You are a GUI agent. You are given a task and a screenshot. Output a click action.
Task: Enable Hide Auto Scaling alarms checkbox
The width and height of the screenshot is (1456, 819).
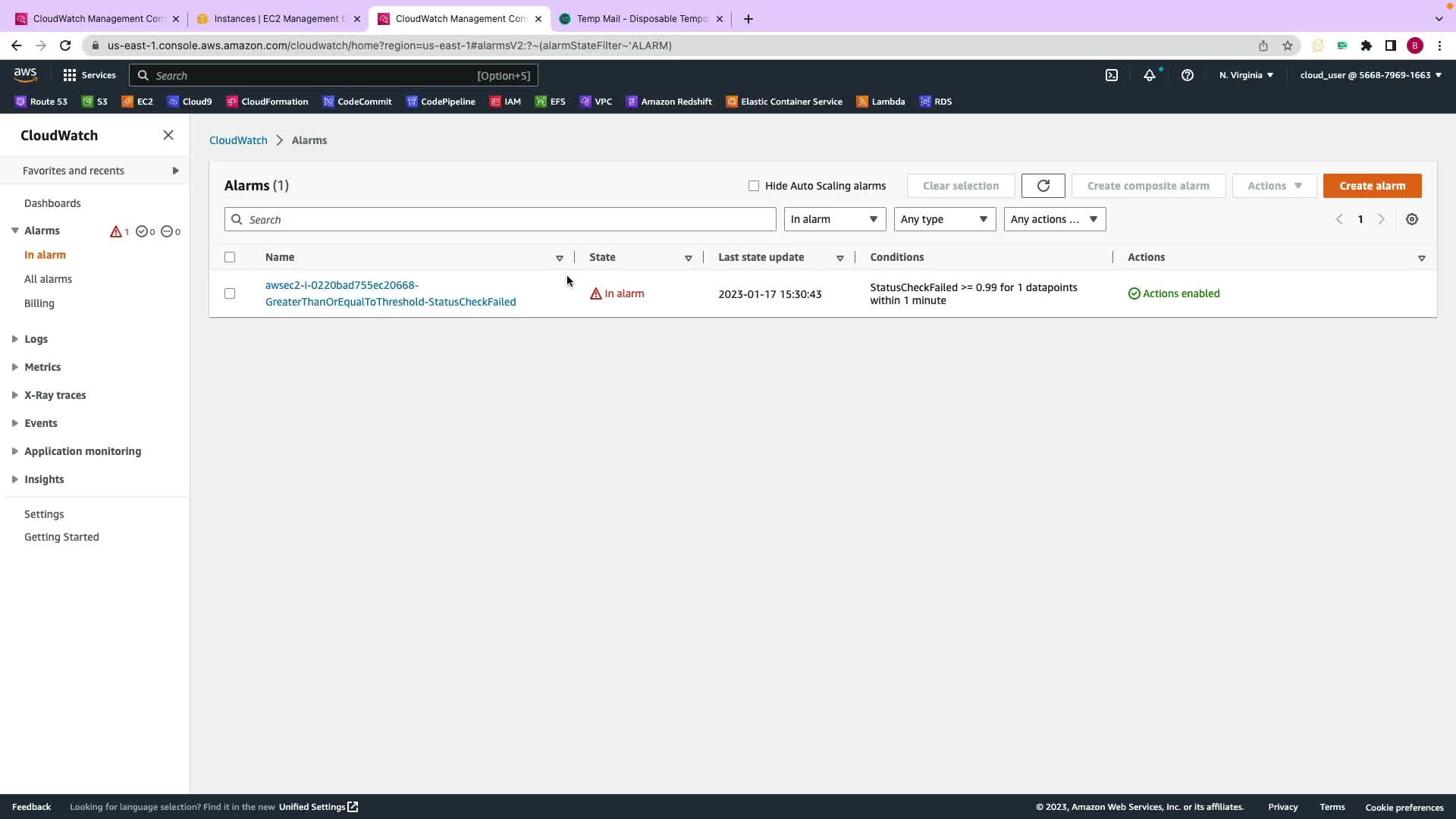(x=753, y=186)
